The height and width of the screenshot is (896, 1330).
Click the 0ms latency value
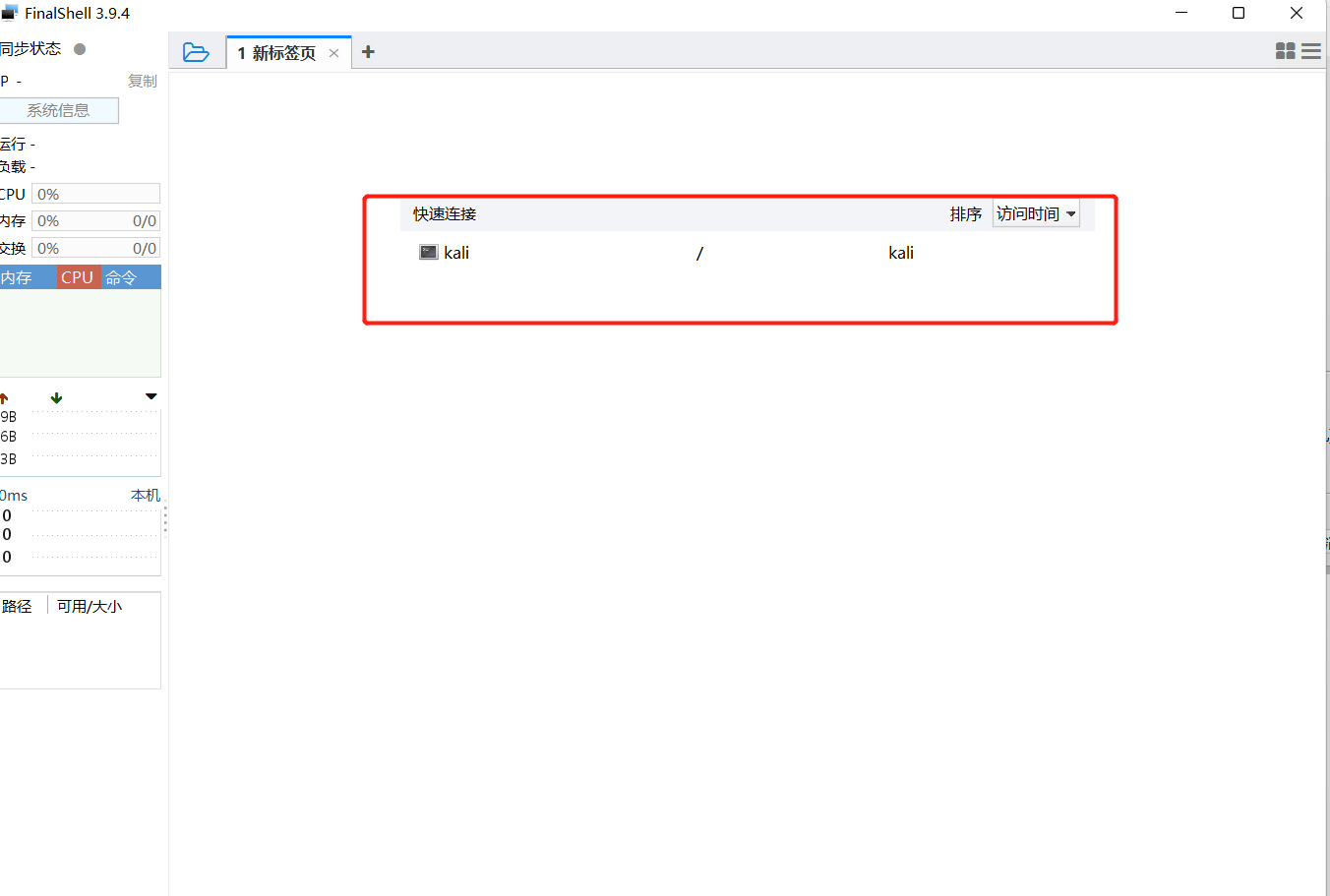click(14, 495)
